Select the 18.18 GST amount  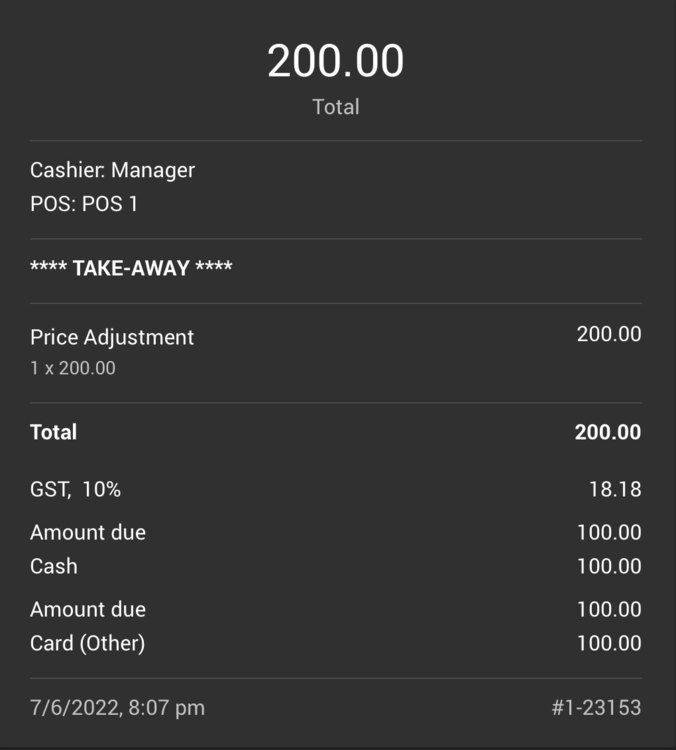[x=615, y=490]
